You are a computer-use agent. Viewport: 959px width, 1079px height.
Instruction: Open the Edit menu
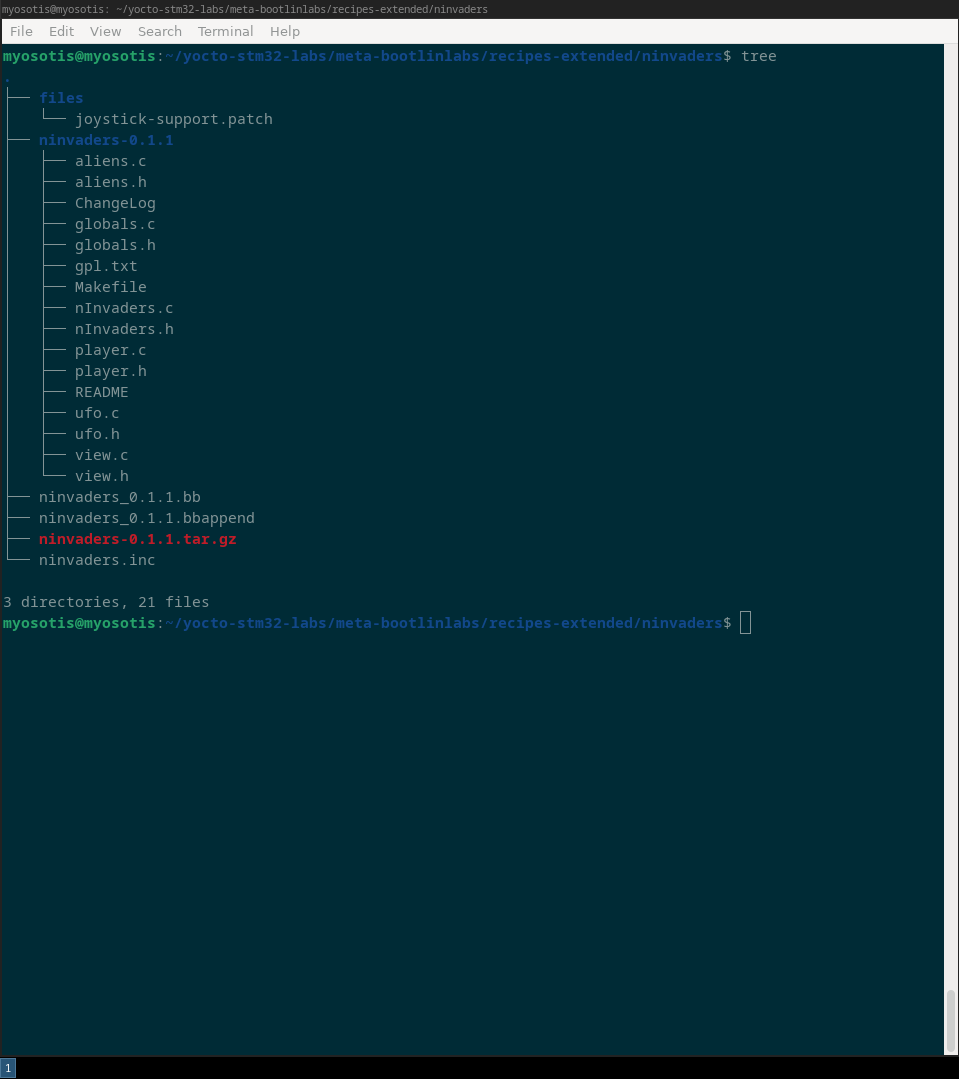pos(61,31)
